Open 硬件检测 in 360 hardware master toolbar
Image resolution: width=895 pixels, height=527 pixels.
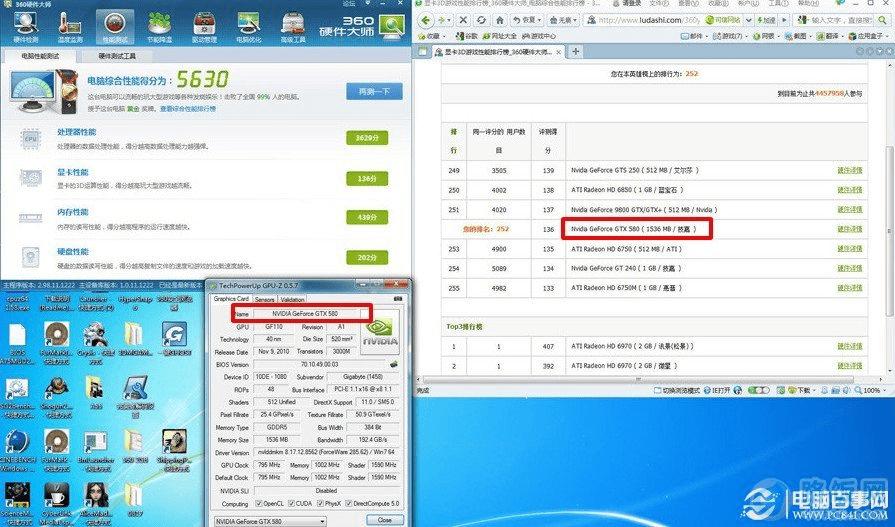pyautogui.click(x=25, y=26)
